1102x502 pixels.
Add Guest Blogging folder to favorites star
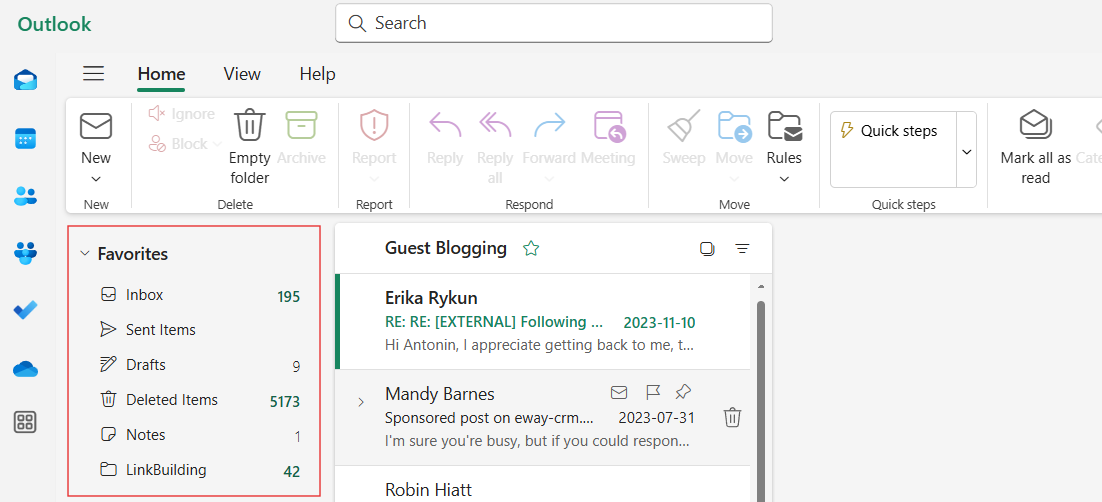[531, 248]
